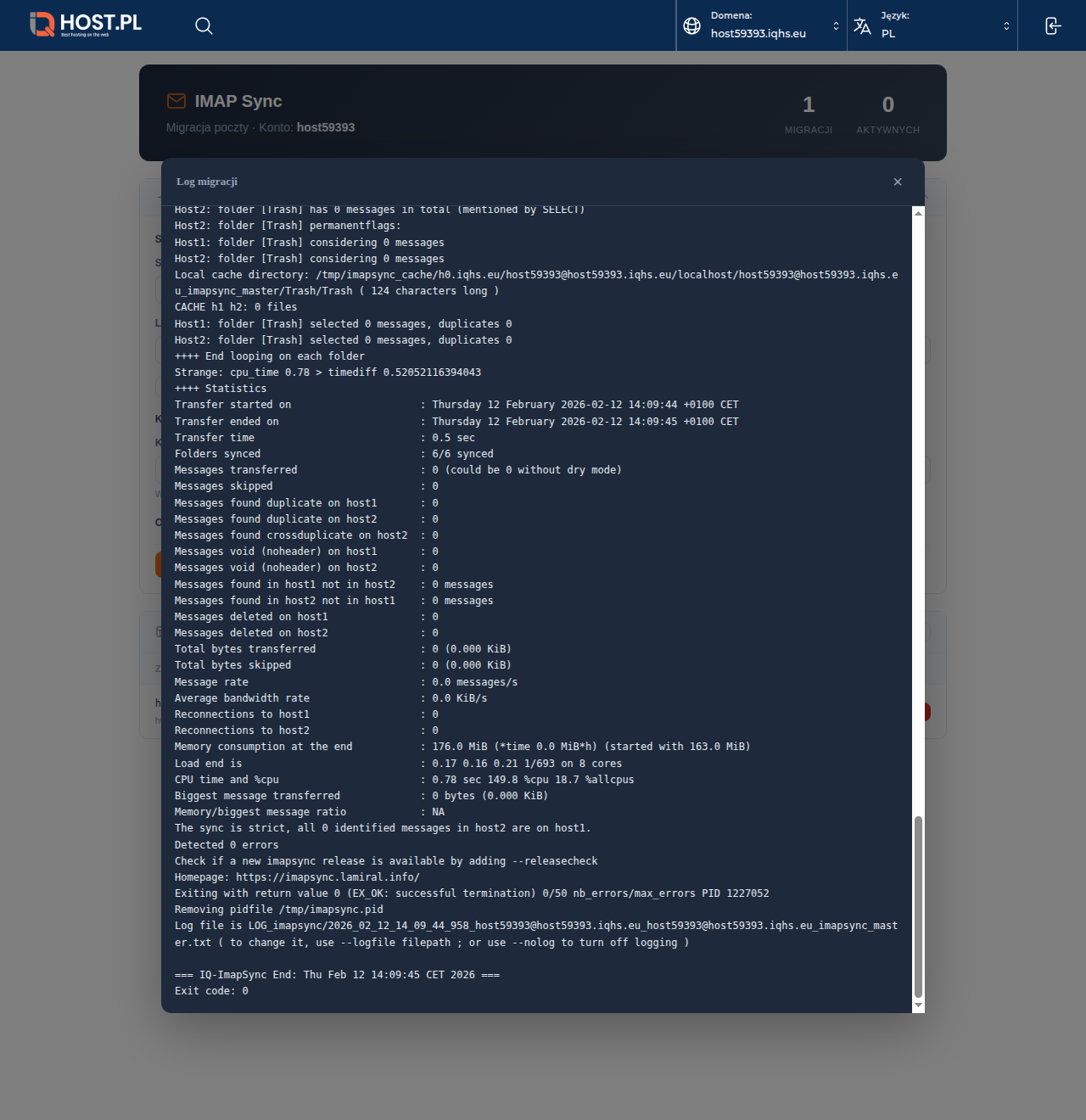Click the envelope icon next to IMAP Sync
The height and width of the screenshot is (1120, 1086).
(176, 101)
